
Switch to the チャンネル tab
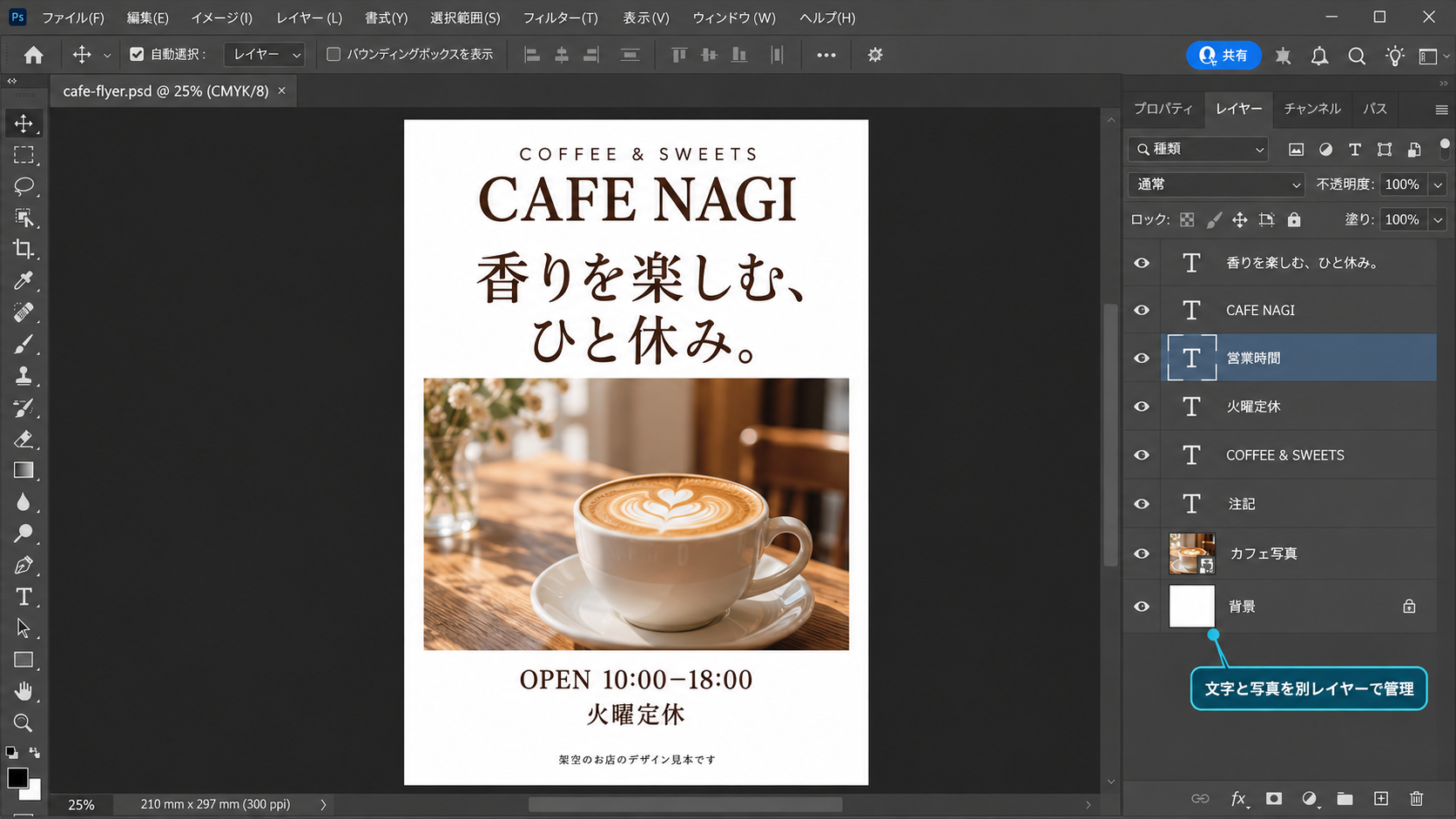[1312, 109]
